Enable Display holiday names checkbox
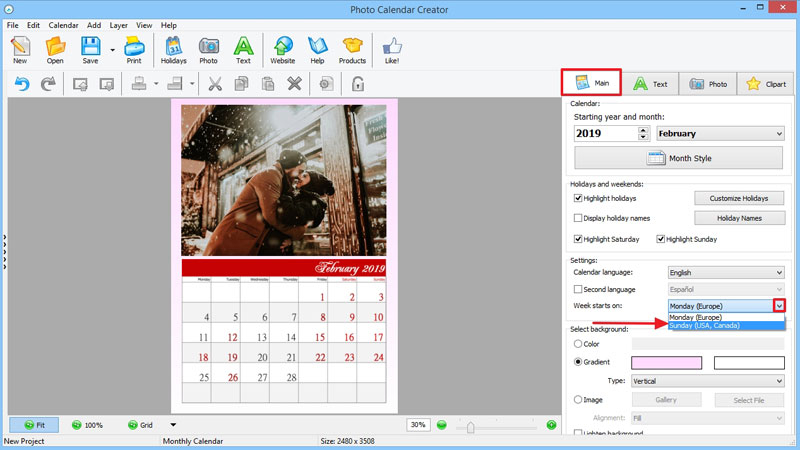This screenshot has height=450, width=800. (x=578, y=218)
